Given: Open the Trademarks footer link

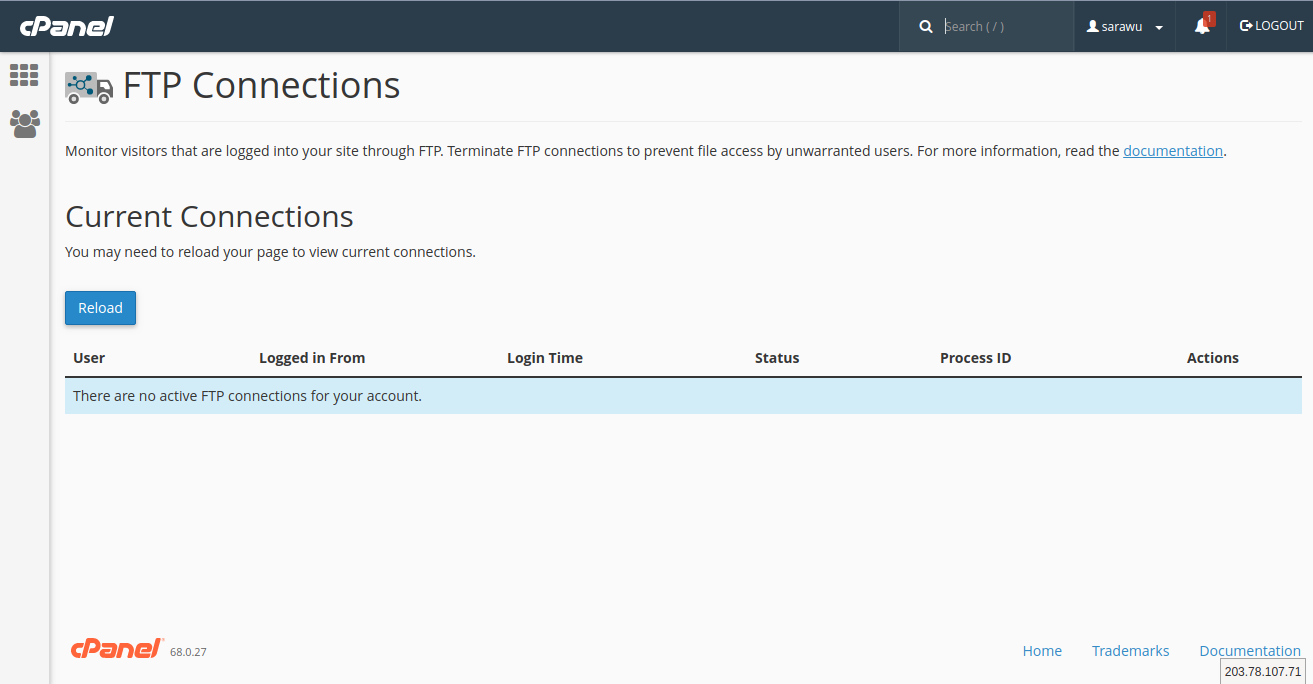Looking at the screenshot, I should 1130,651.
